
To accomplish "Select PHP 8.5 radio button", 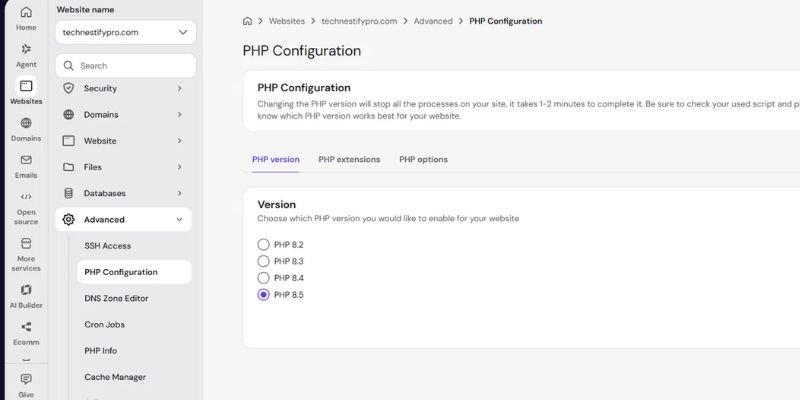I will 263,295.
